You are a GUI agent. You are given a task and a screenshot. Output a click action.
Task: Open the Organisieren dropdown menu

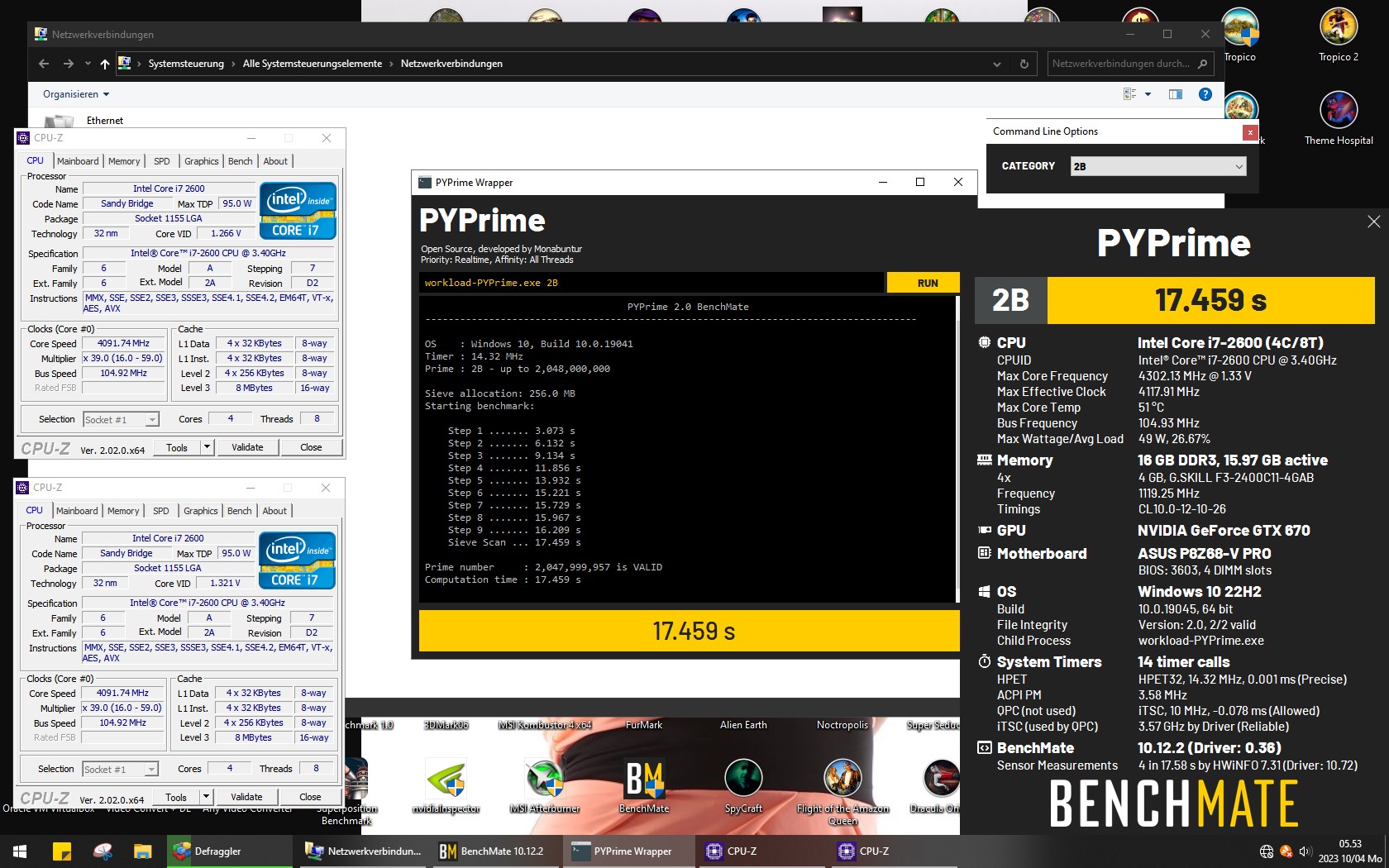tap(76, 94)
